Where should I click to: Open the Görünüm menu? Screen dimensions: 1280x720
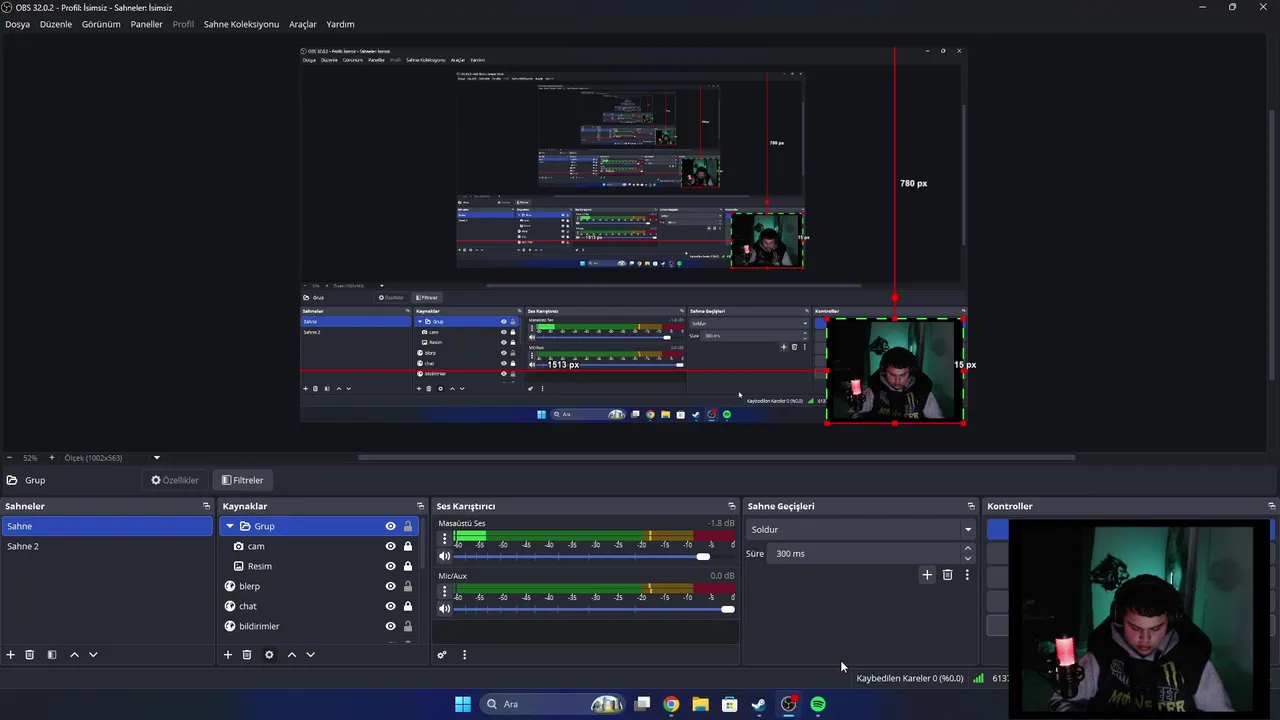click(x=101, y=24)
